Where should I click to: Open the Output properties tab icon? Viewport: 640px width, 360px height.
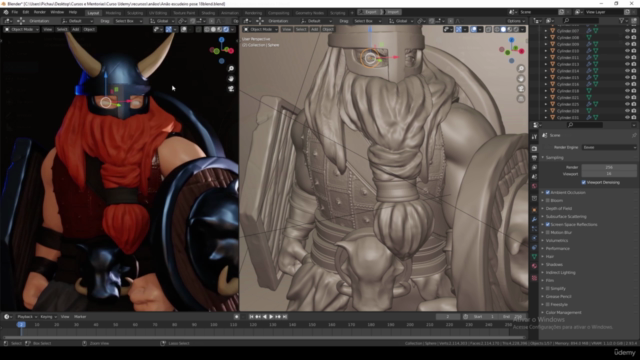point(534,158)
